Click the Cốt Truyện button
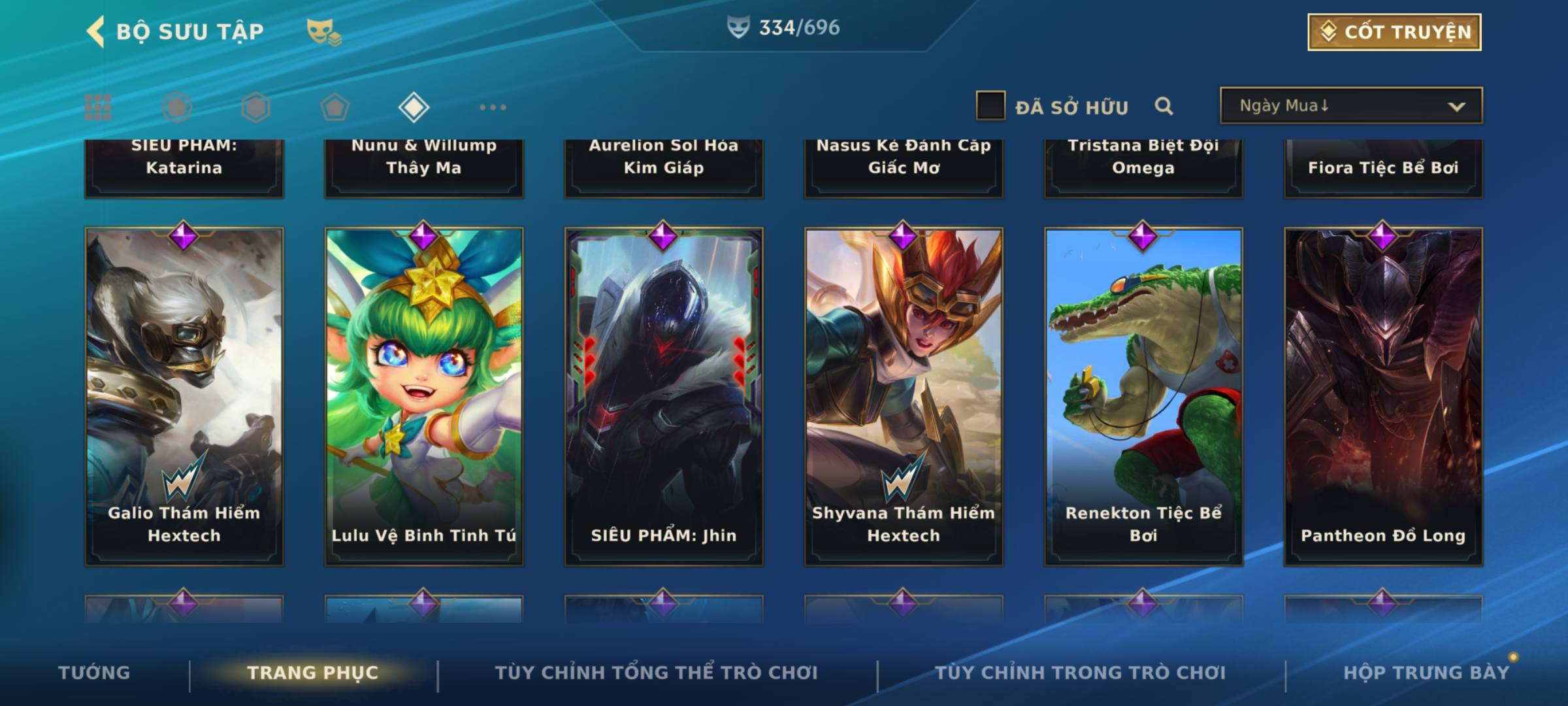 coord(1394,32)
